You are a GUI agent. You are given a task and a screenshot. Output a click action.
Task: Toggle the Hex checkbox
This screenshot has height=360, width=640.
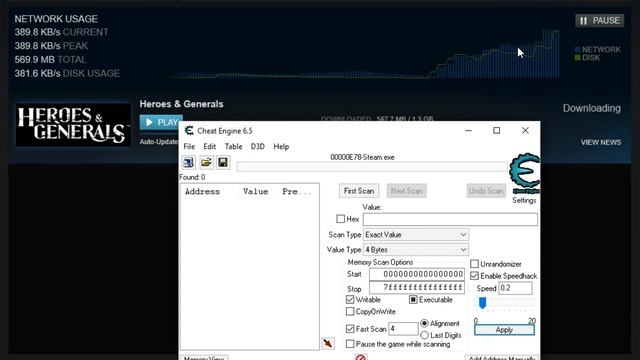(340, 219)
